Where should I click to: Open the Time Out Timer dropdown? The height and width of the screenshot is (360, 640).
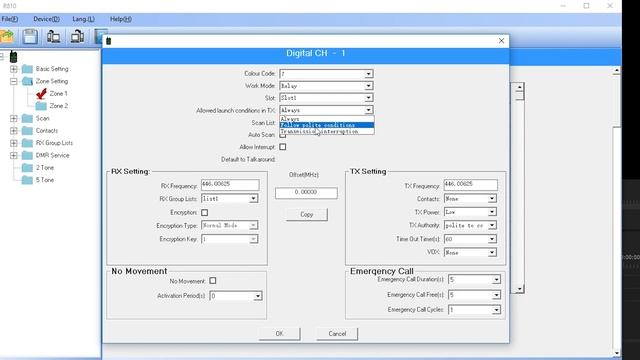tap(492, 239)
